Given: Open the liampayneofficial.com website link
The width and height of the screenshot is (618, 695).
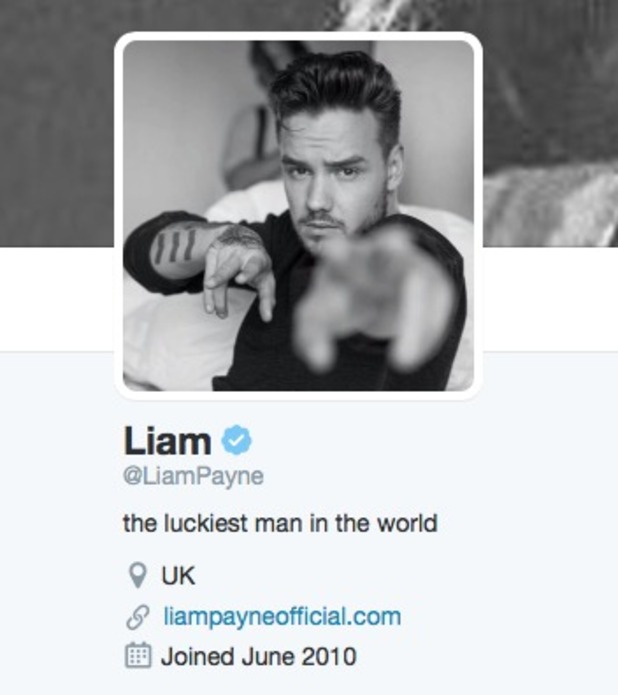Looking at the screenshot, I should pos(282,617).
